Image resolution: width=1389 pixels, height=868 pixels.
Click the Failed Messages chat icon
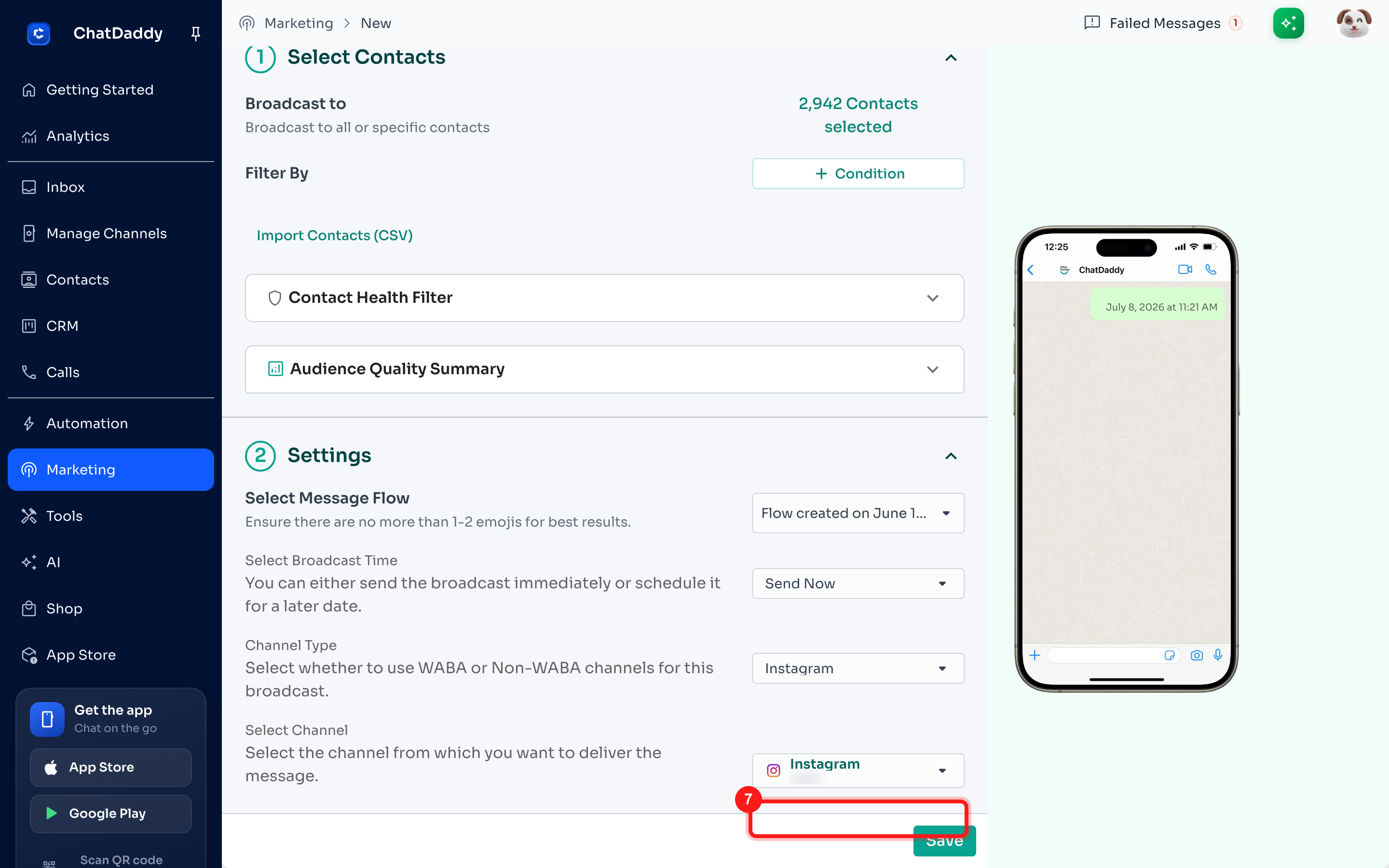click(1092, 23)
